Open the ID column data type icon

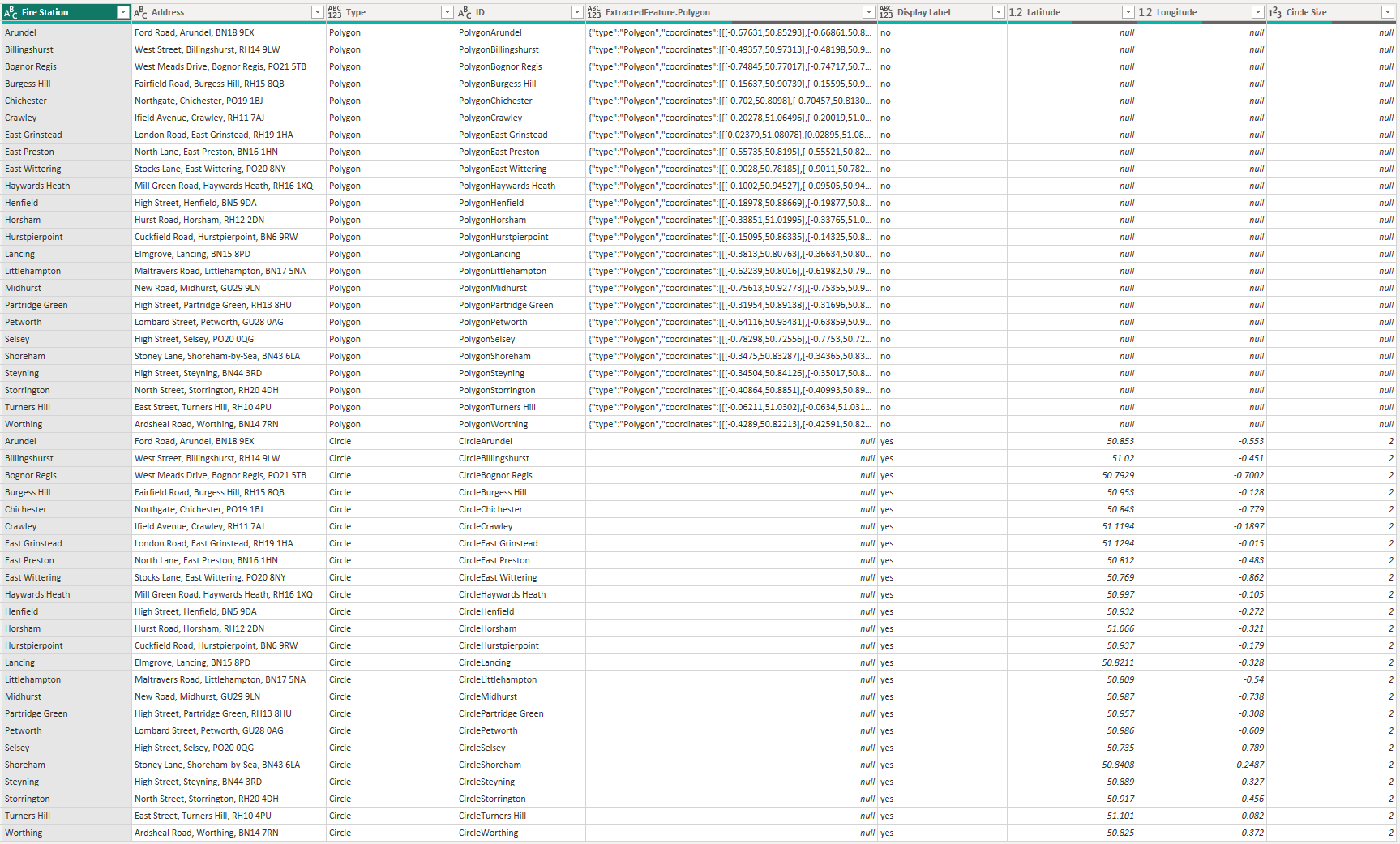465,12
